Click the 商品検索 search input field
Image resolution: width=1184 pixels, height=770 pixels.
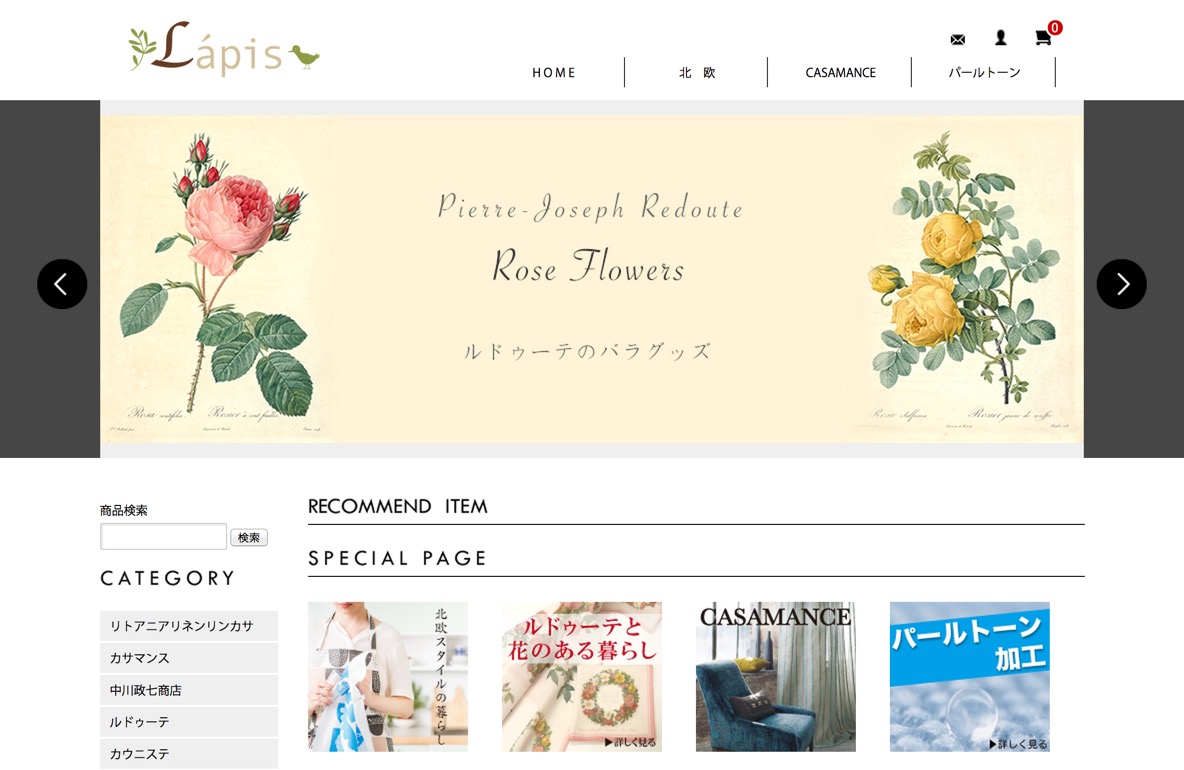[x=163, y=537]
